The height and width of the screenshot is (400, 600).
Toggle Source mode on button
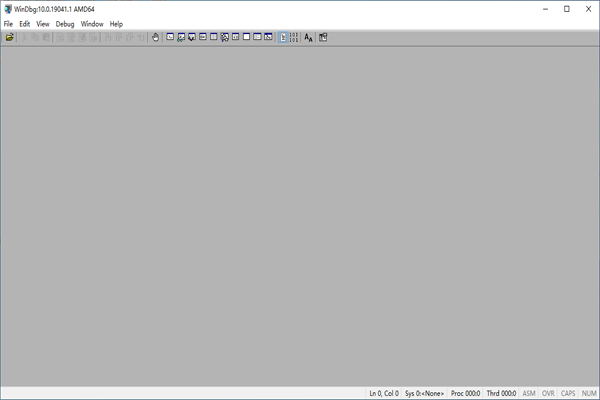283,37
